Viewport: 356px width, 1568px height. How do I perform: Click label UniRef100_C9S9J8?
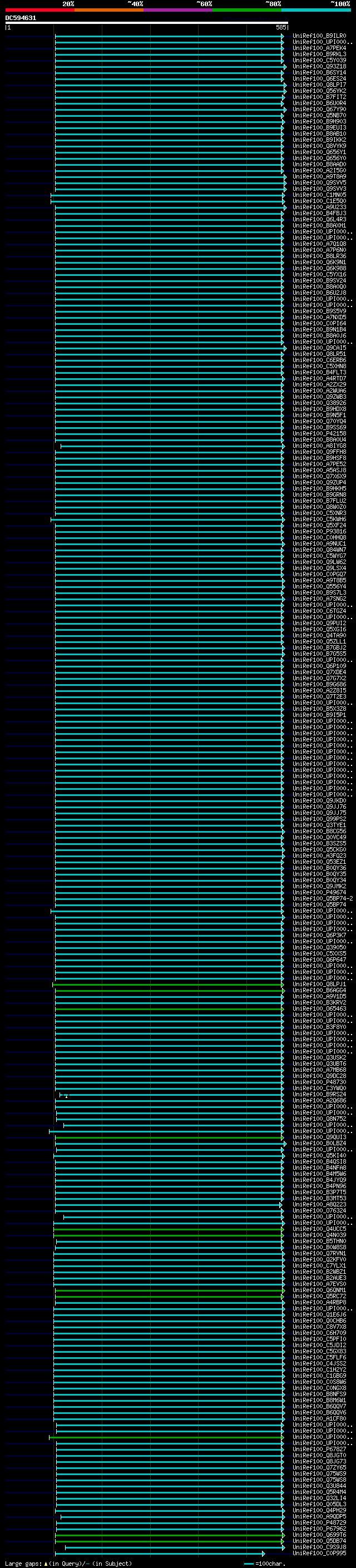pyautogui.click(x=319, y=1547)
